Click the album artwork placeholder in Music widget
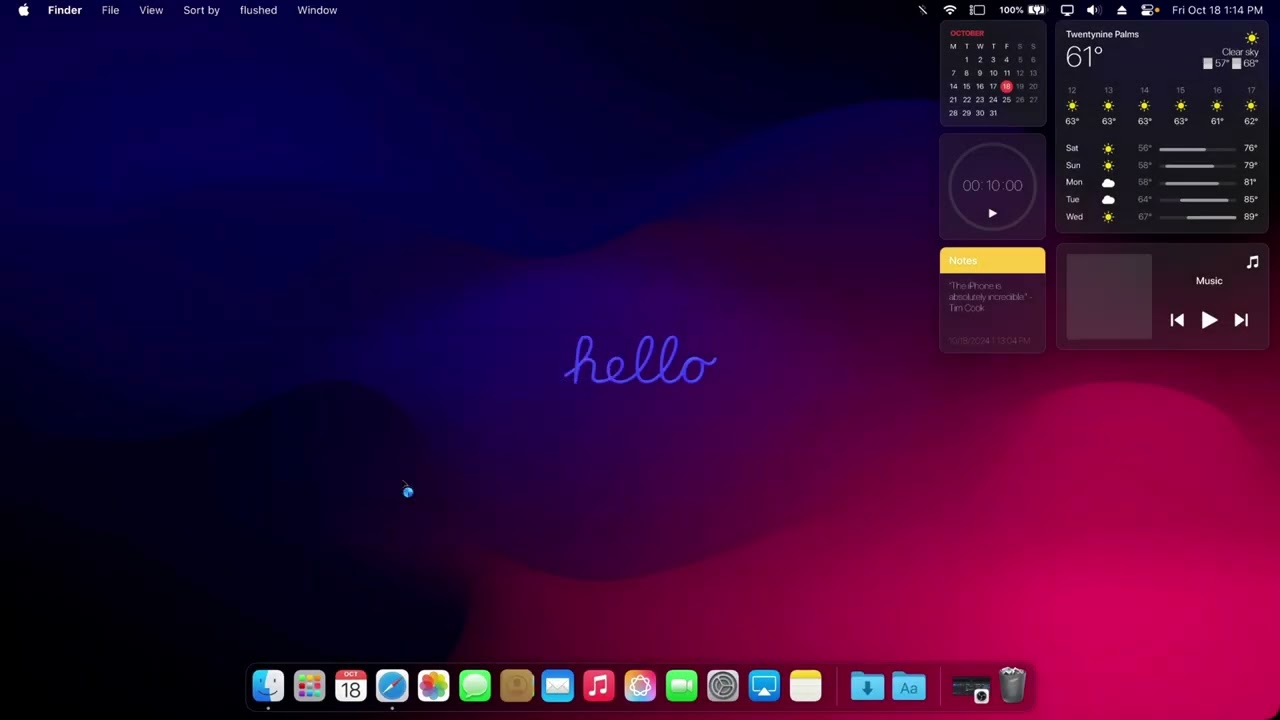 1109,297
